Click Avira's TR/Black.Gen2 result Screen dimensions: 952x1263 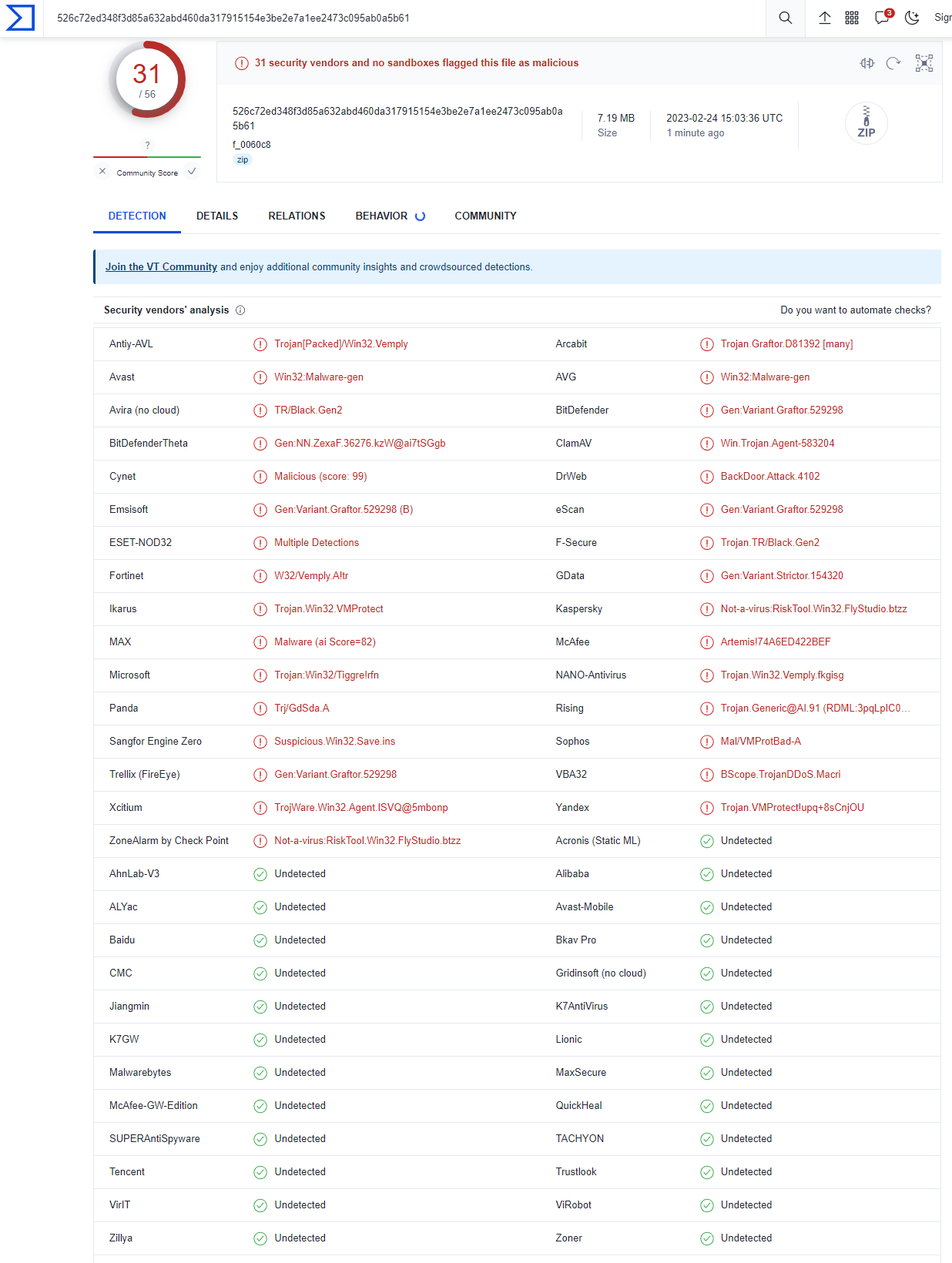tap(308, 410)
